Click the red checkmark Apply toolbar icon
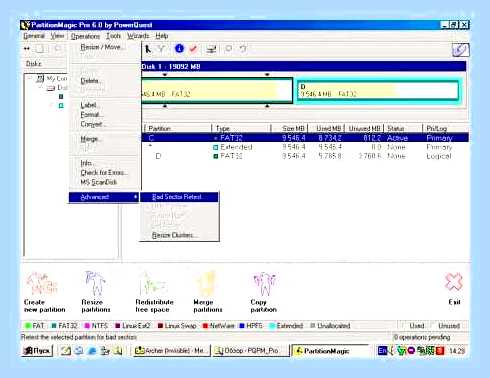The image size is (490, 378). click(x=193, y=49)
